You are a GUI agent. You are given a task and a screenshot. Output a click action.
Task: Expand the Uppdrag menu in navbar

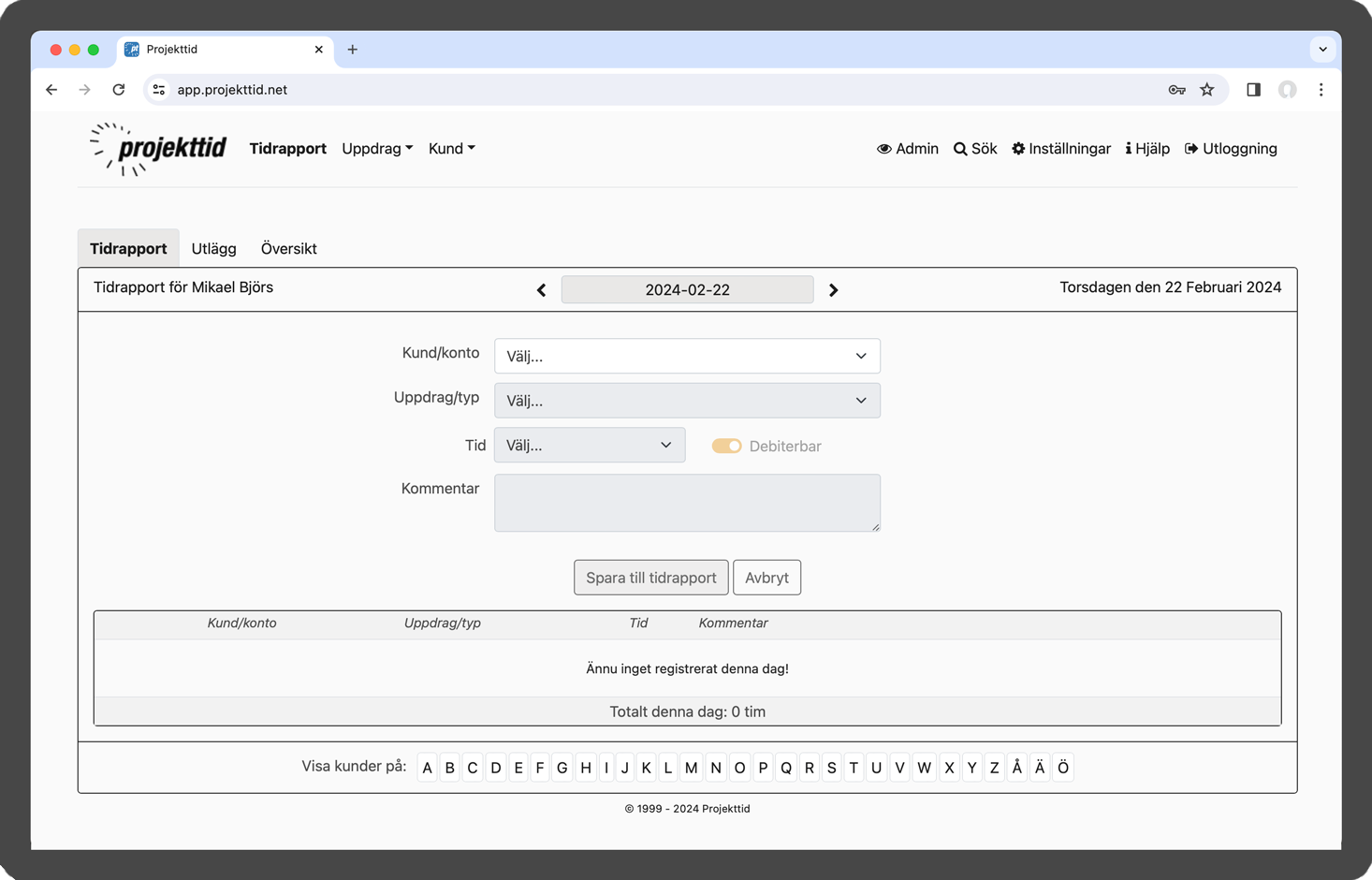click(377, 149)
